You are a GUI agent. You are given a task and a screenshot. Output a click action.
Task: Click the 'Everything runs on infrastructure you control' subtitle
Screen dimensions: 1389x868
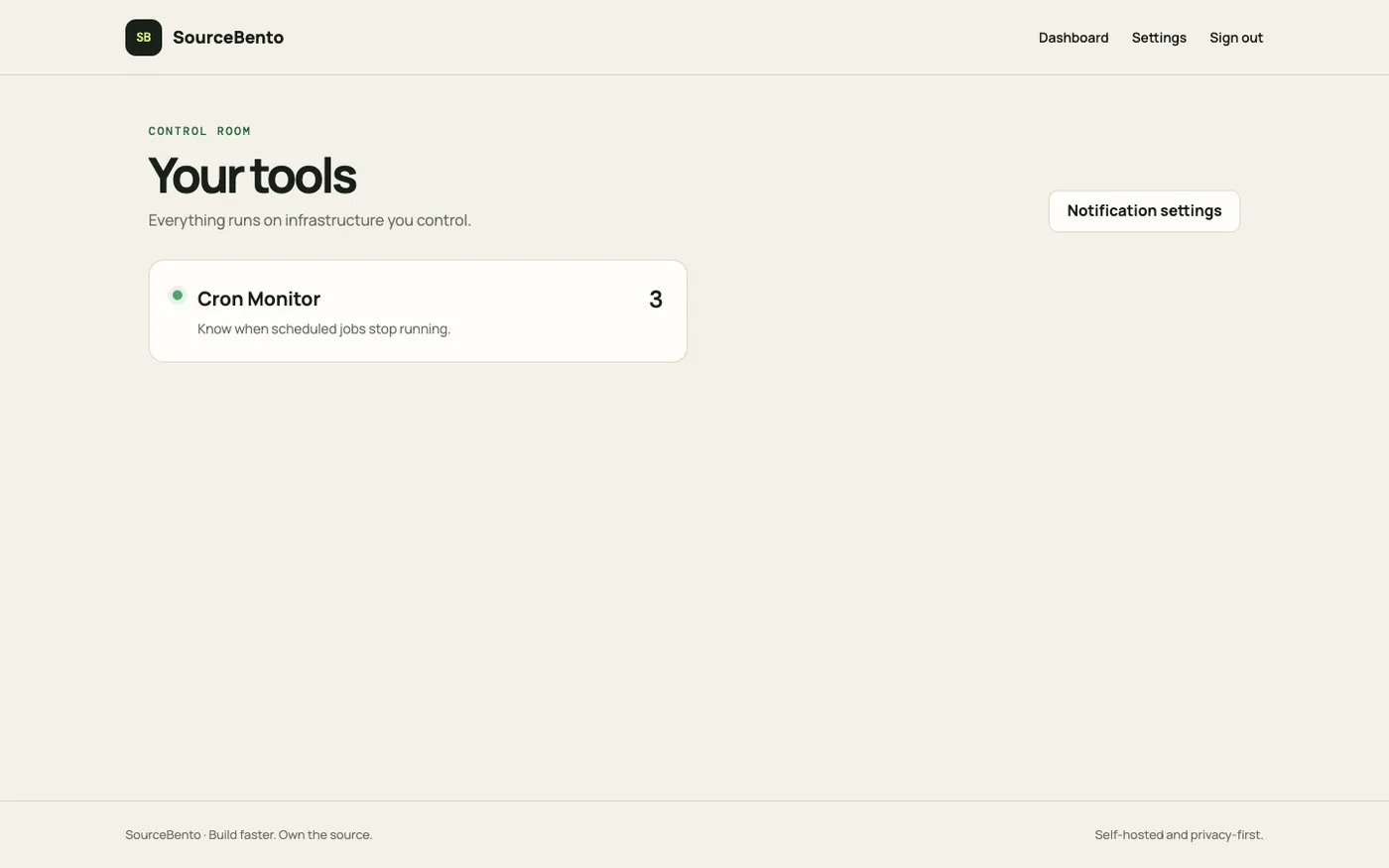pos(310,220)
